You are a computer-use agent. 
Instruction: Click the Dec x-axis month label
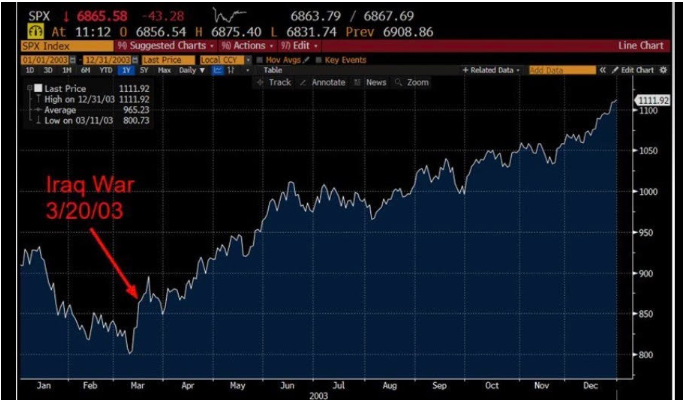point(591,386)
